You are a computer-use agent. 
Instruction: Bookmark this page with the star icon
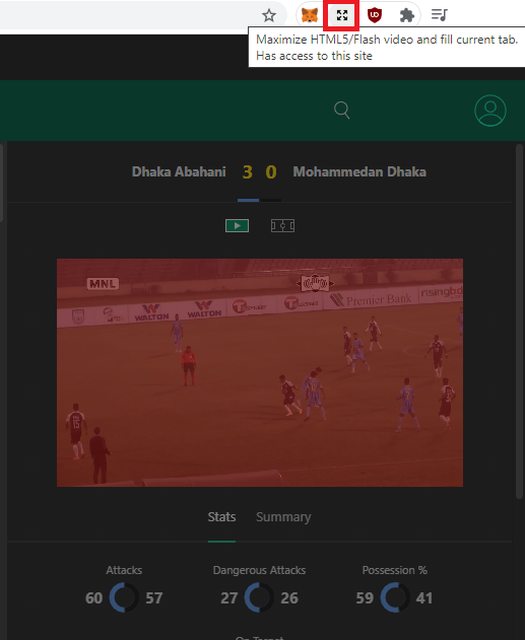pos(269,16)
